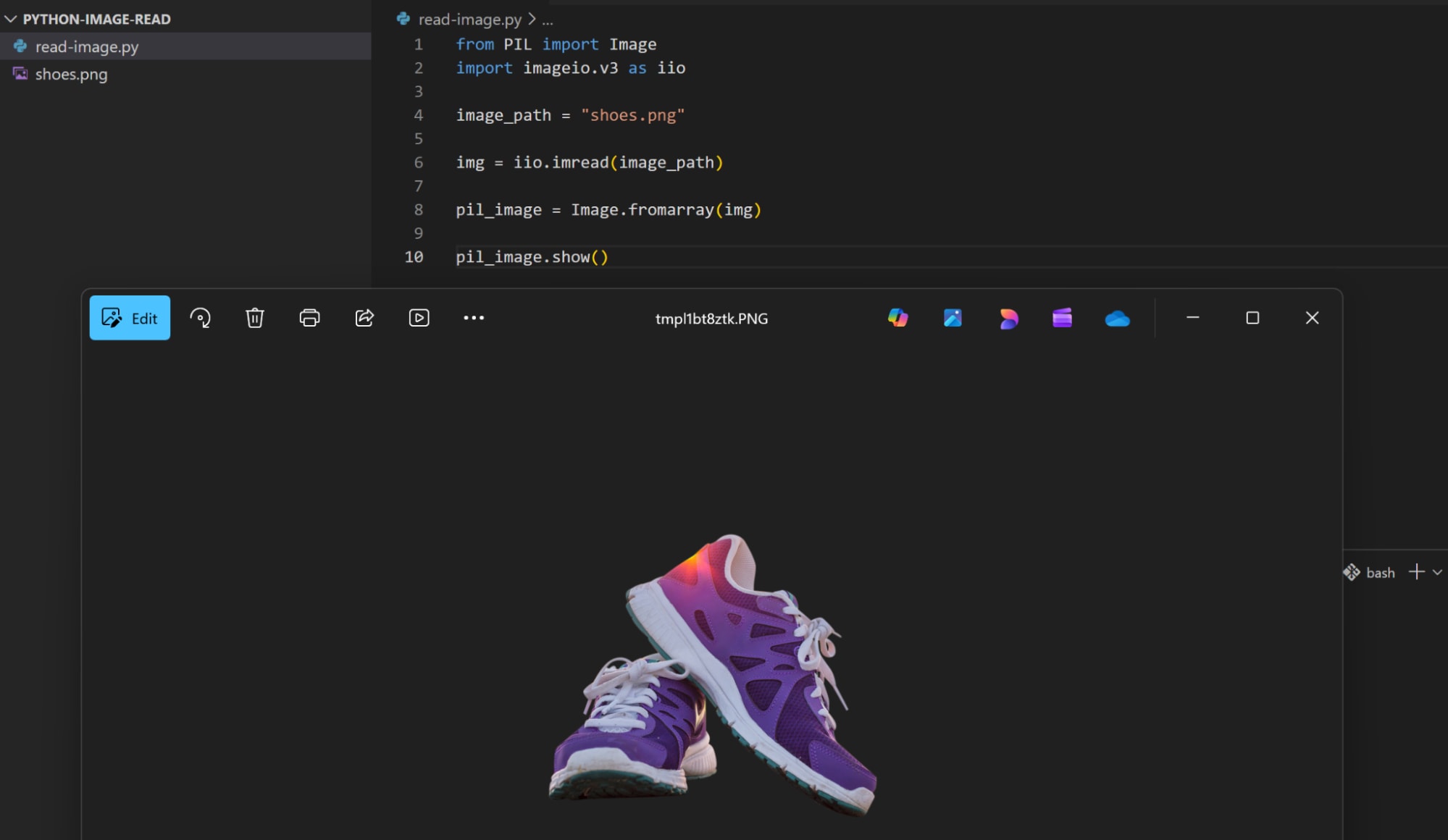
Task: Open the Photos app blue icon
Action: [953, 318]
